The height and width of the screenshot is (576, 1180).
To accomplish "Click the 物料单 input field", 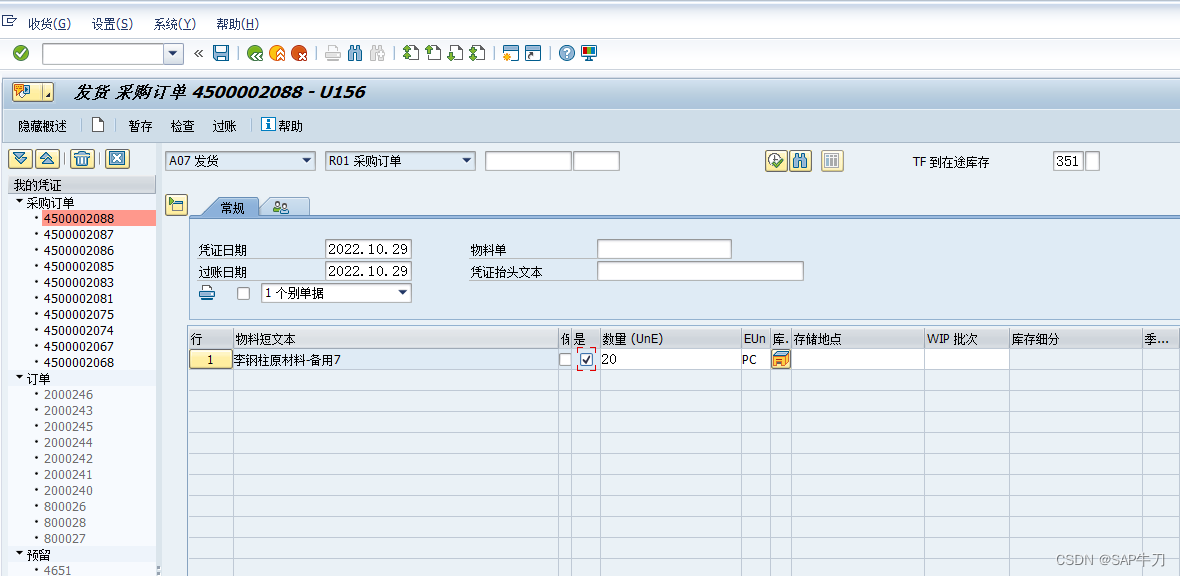I will point(665,249).
